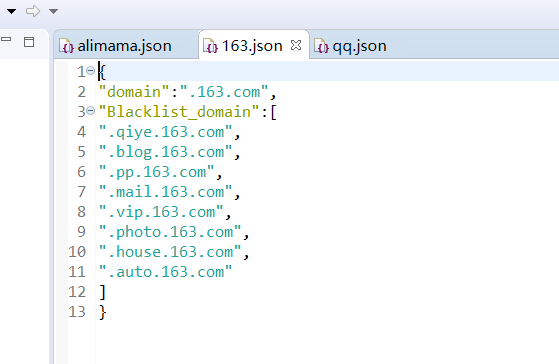Screen dimensions: 559x364
Task: Click the ".photo.163.com" string on line 9
Action: click(170, 232)
